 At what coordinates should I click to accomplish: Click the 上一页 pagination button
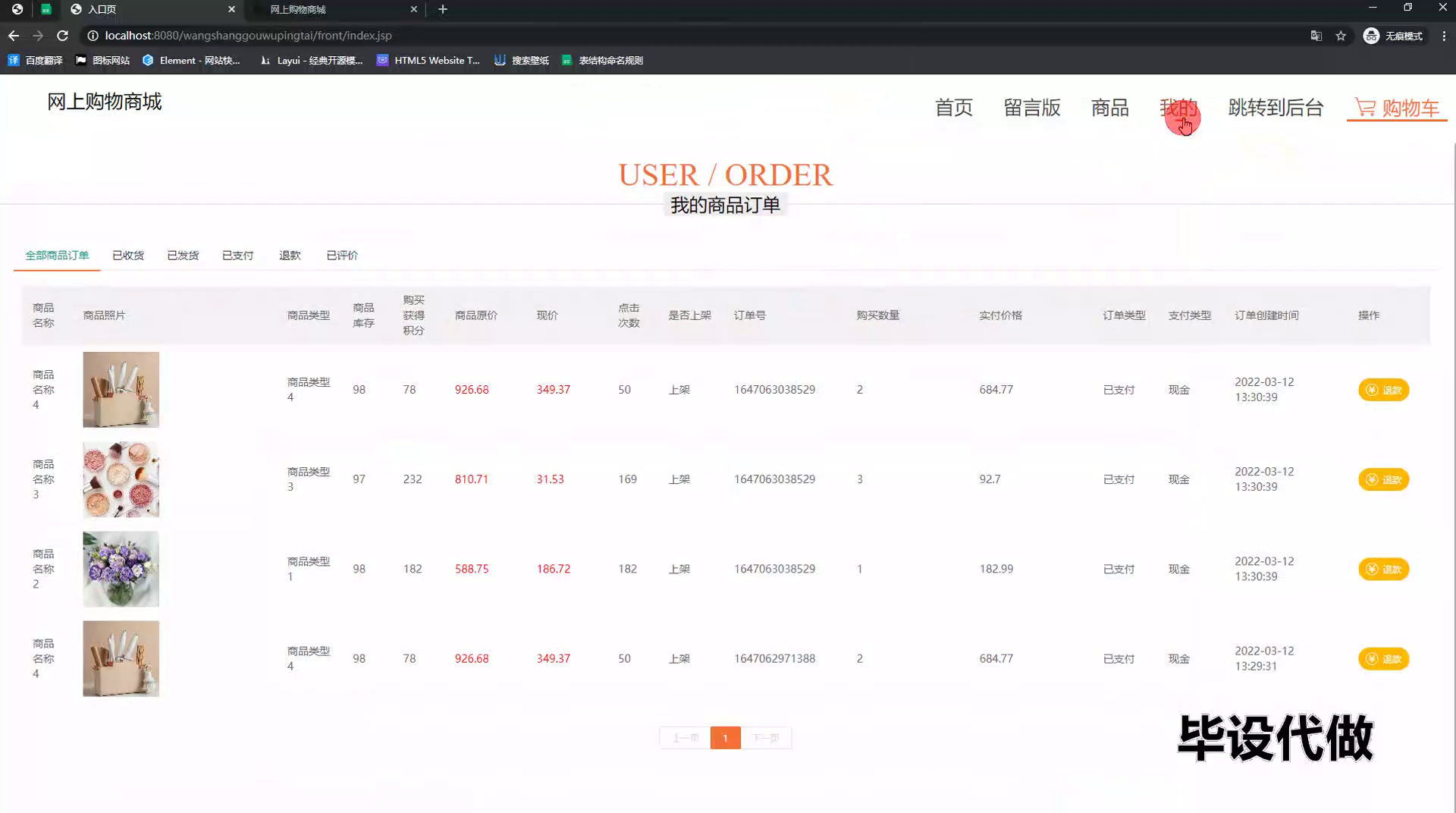686,738
